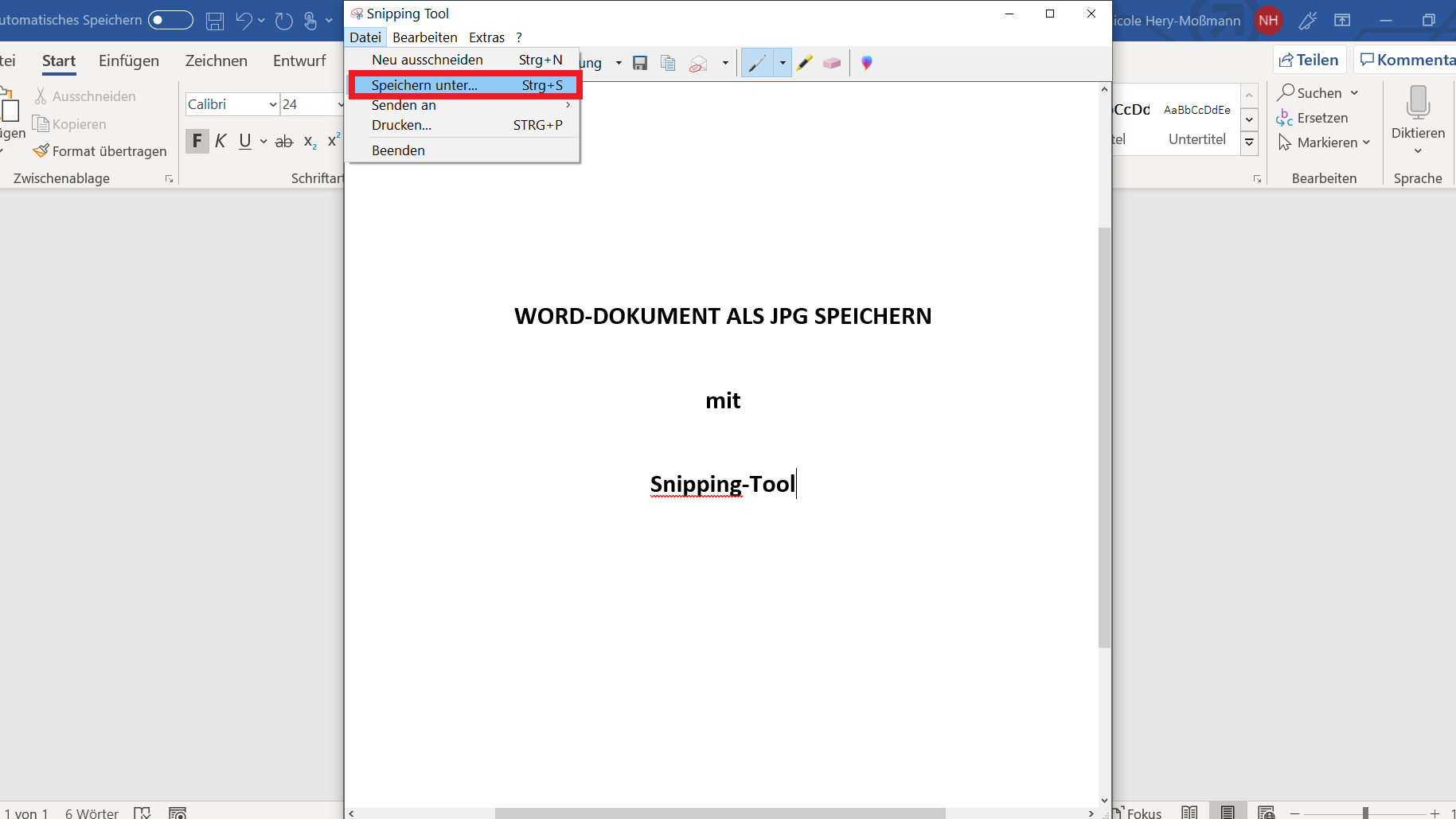Toggle underline U button in Word
The image size is (1456, 819).
point(245,141)
